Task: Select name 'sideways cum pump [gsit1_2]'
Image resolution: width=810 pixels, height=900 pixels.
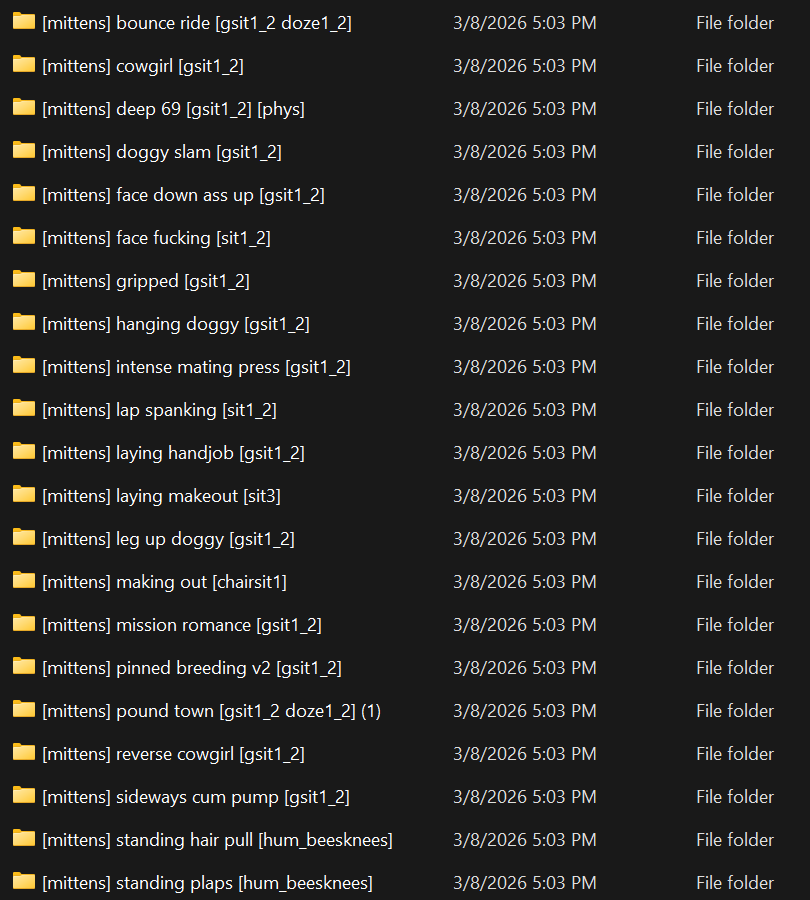Action: 232,797
